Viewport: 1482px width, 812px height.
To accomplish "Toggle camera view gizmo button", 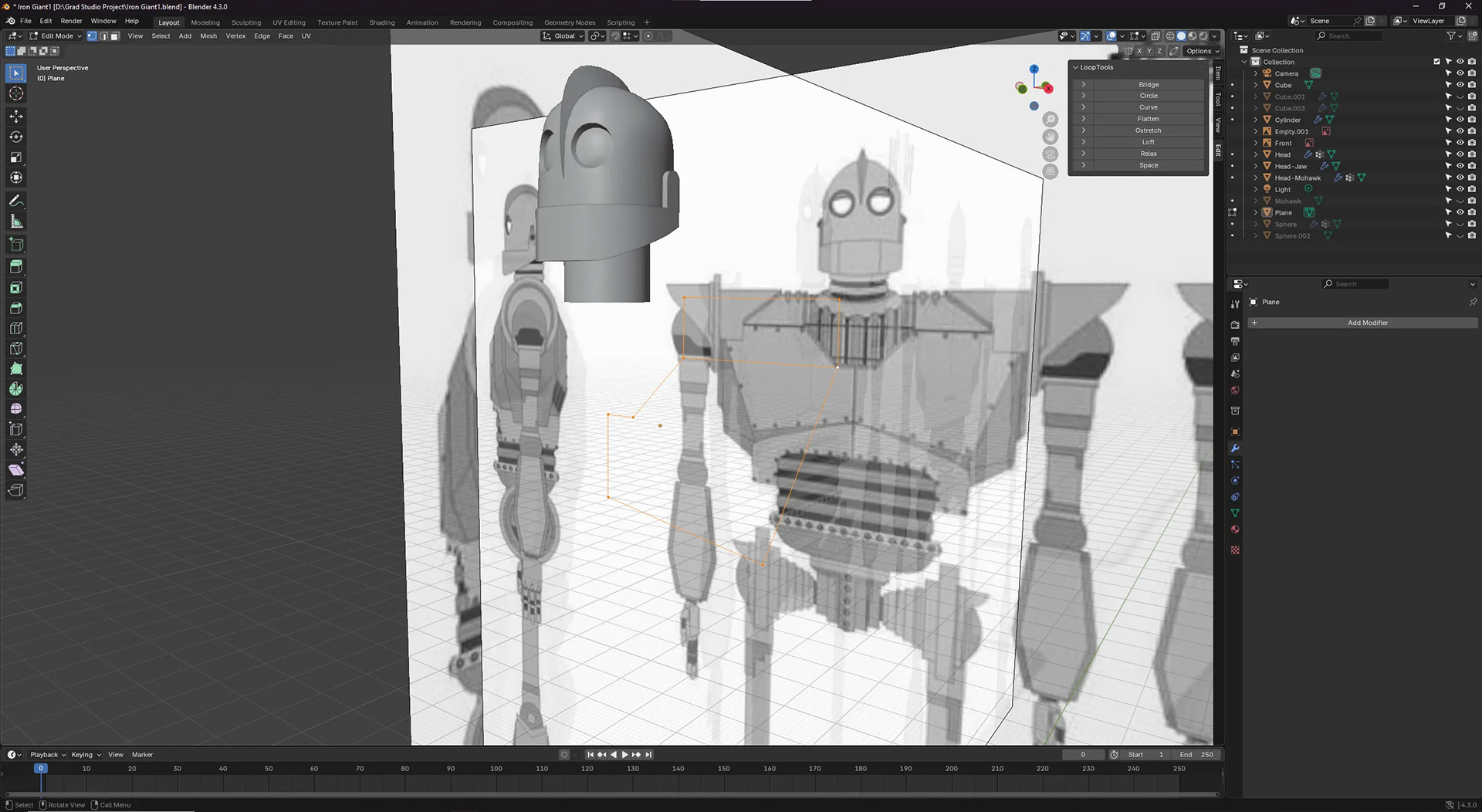I will [1051, 154].
